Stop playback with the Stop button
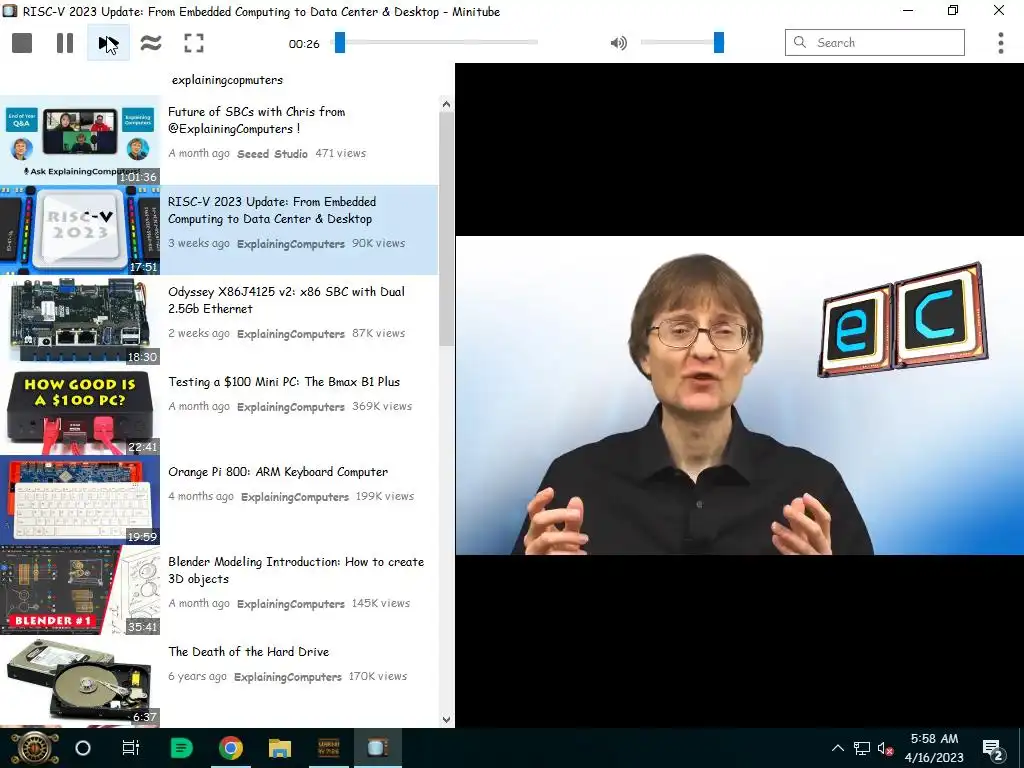 tap(22, 43)
